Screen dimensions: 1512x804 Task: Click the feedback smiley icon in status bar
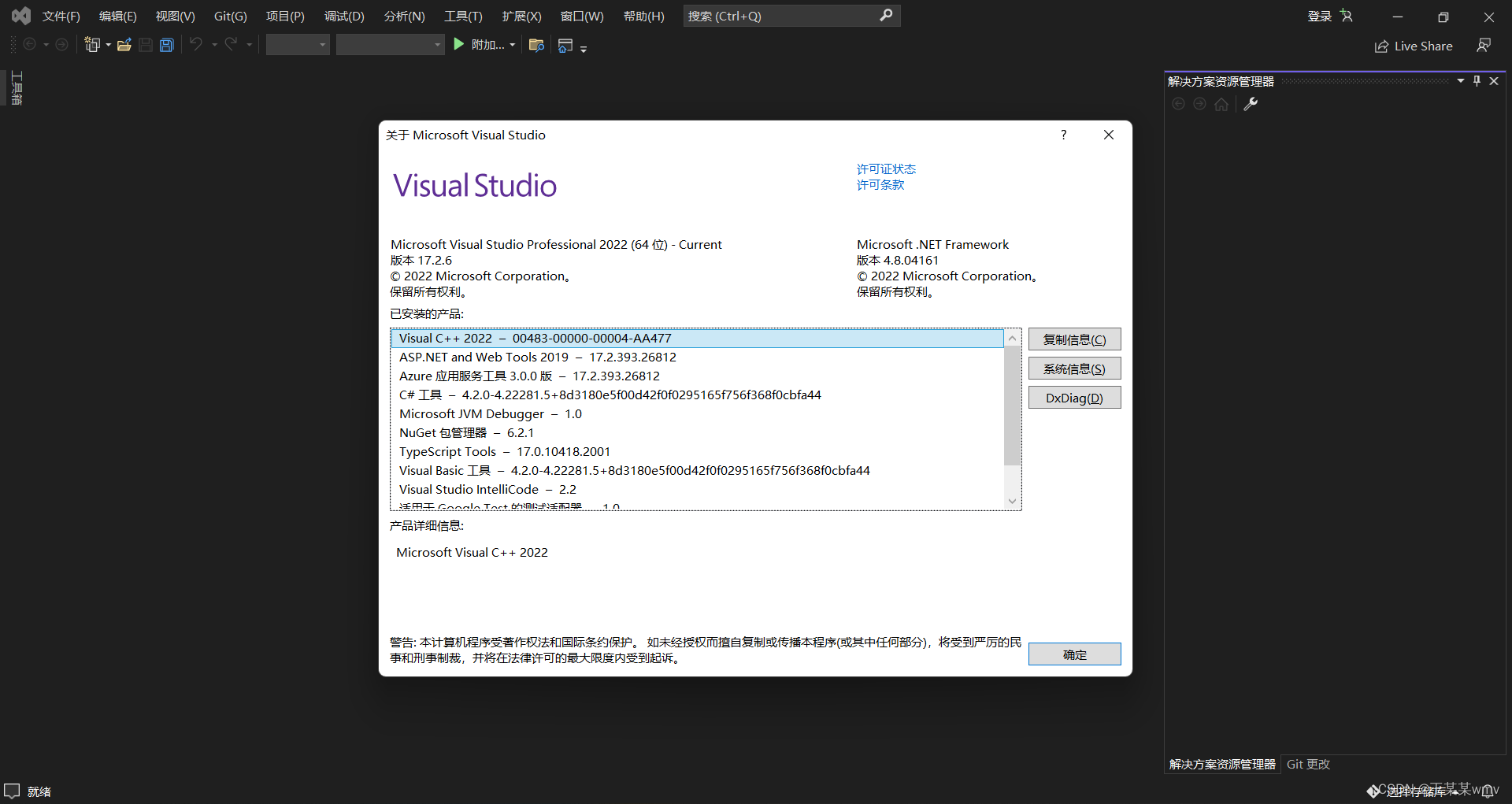(12, 790)
